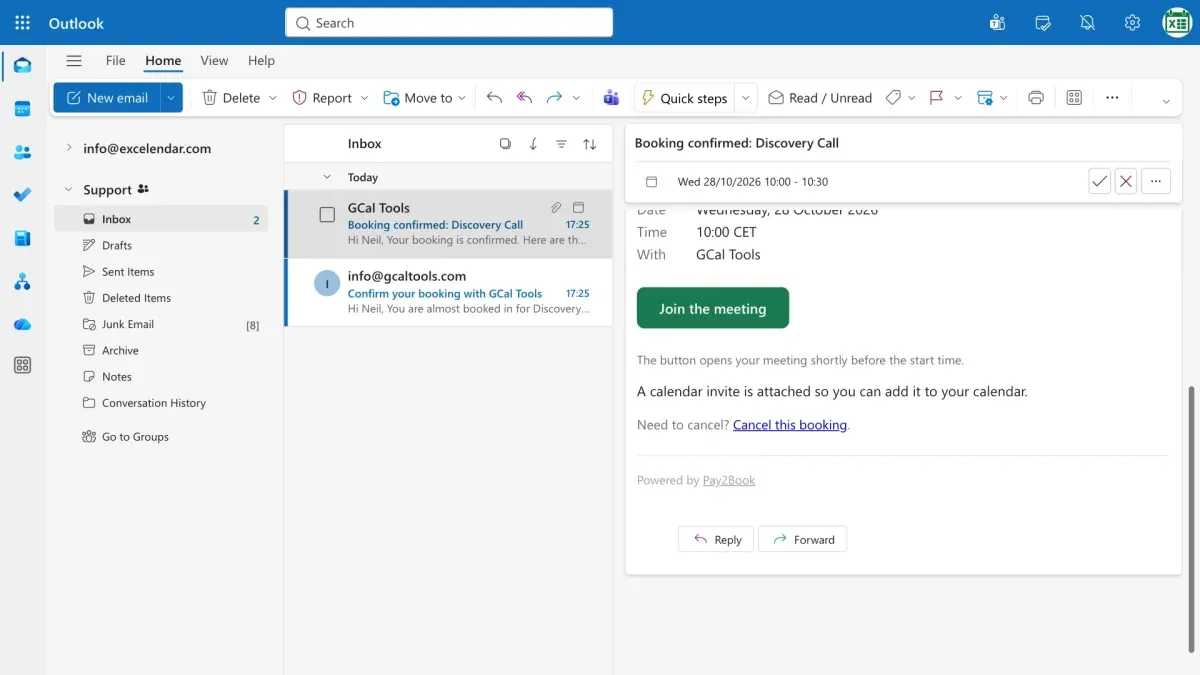Click Forward arrow in toolbar
1200x675 pixels.
tap(554, 98)
